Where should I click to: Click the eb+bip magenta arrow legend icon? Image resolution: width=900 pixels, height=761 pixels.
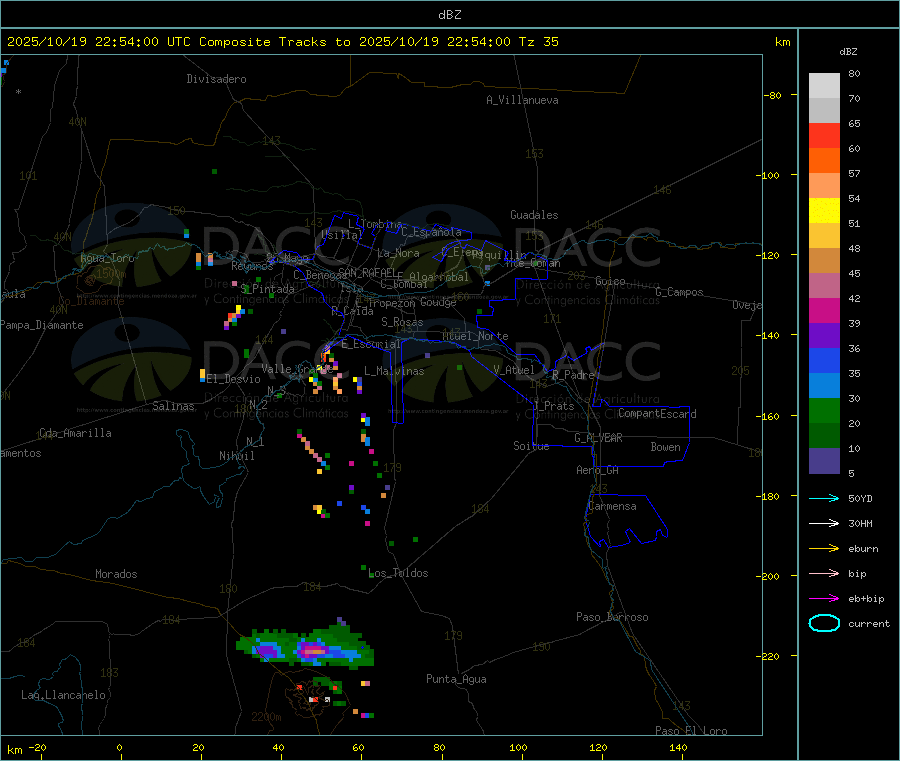pyautogui.click(x=824, y=598)
